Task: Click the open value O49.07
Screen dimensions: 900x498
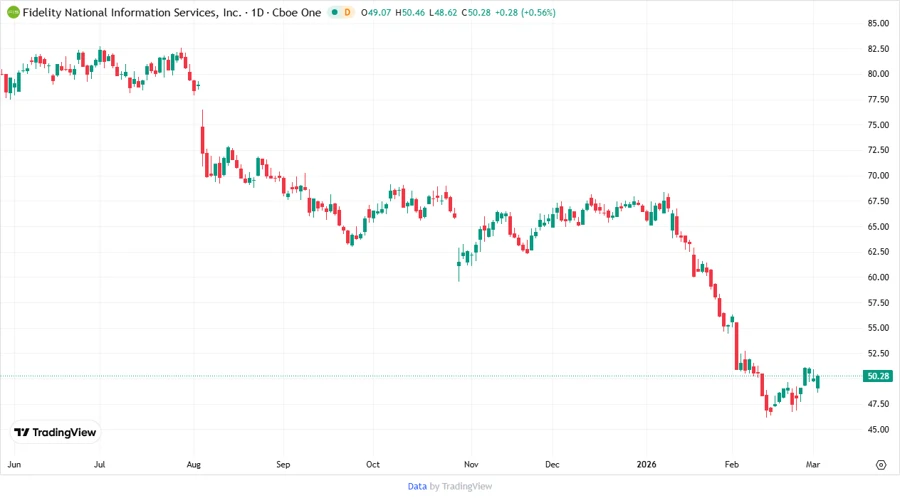Action: pyautogui.click(x=376, y=13)
